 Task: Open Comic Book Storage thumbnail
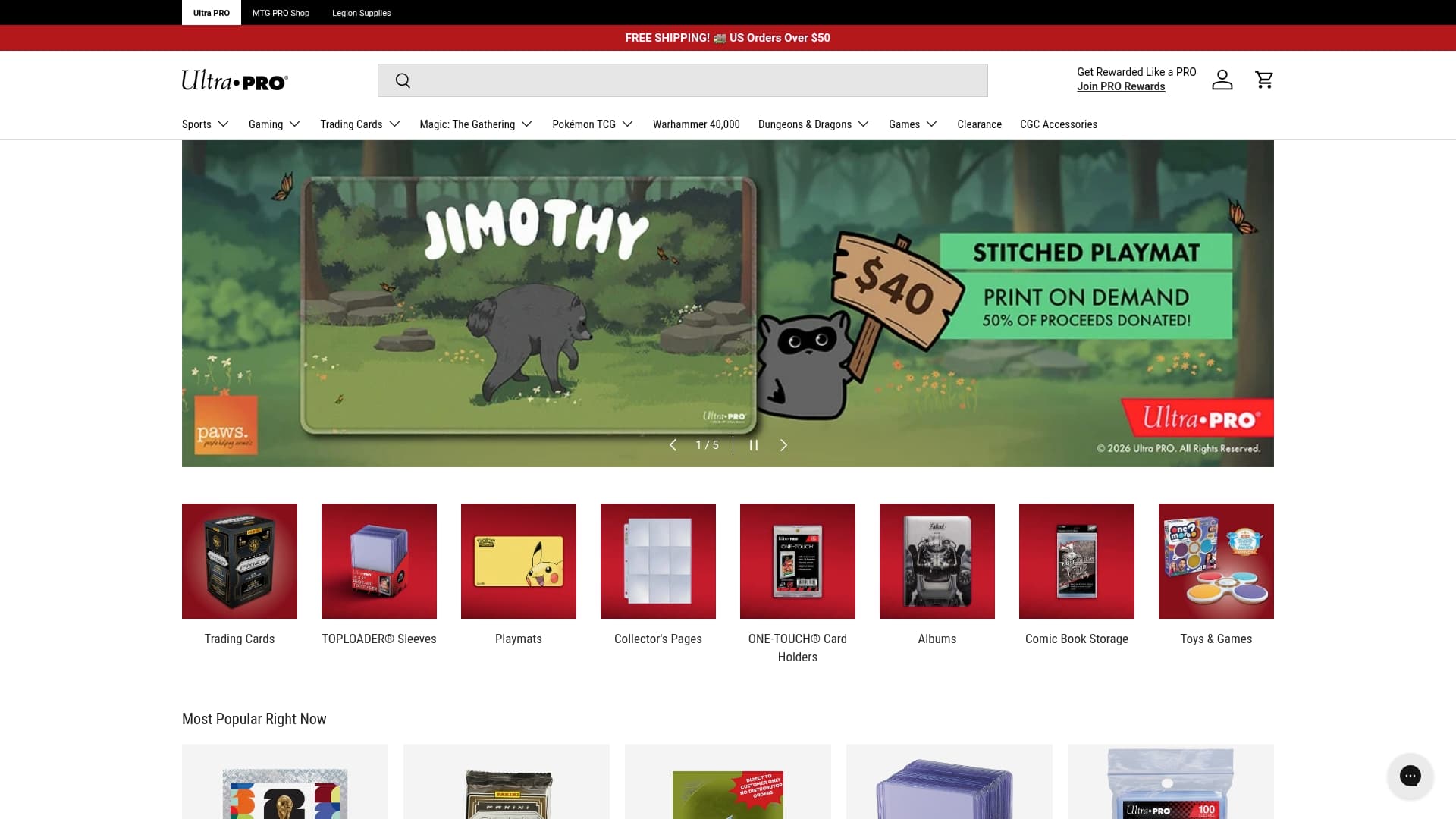(x=1077, y=561)
